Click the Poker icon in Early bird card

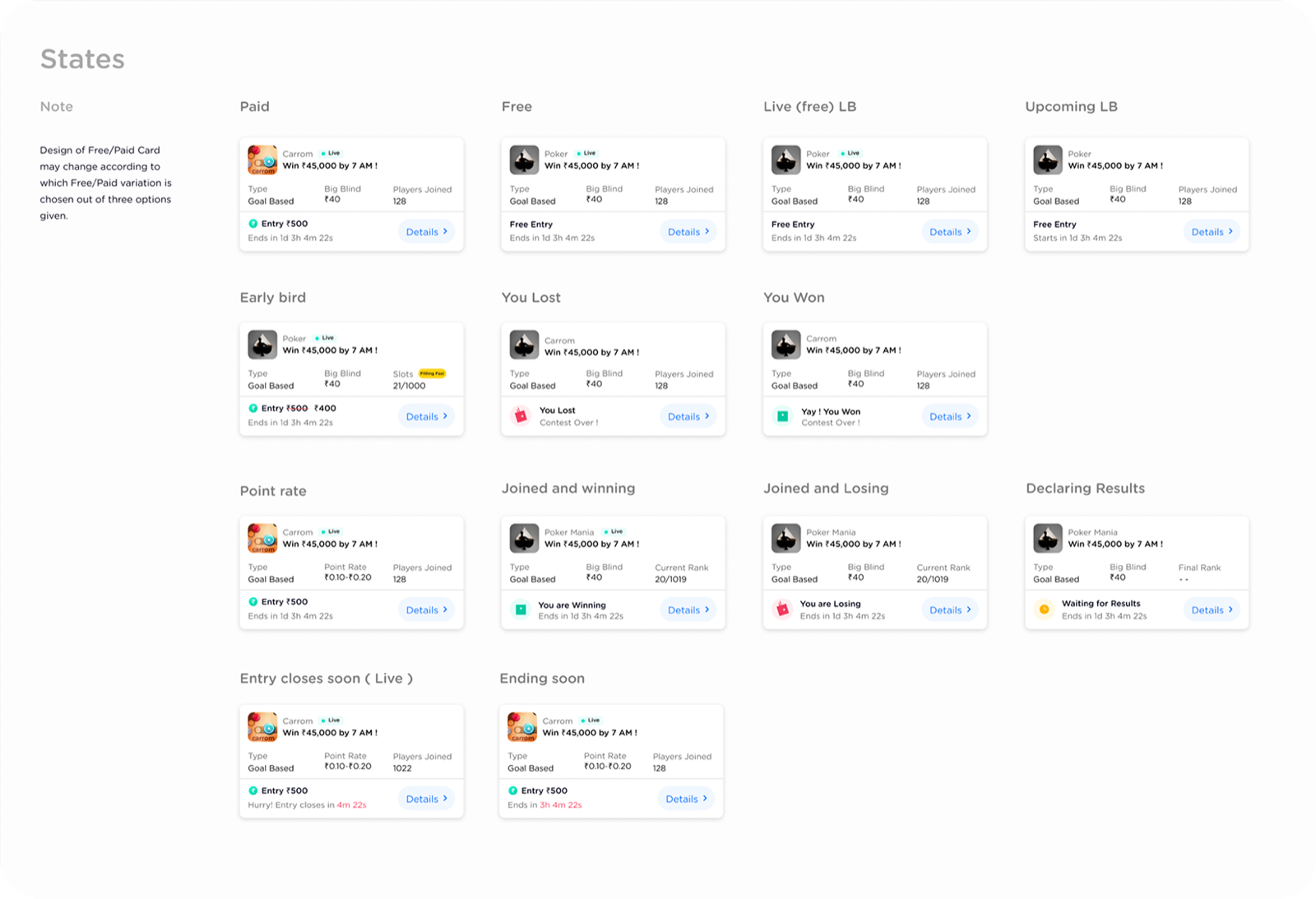pyautogui.click(x=262, y=345)
